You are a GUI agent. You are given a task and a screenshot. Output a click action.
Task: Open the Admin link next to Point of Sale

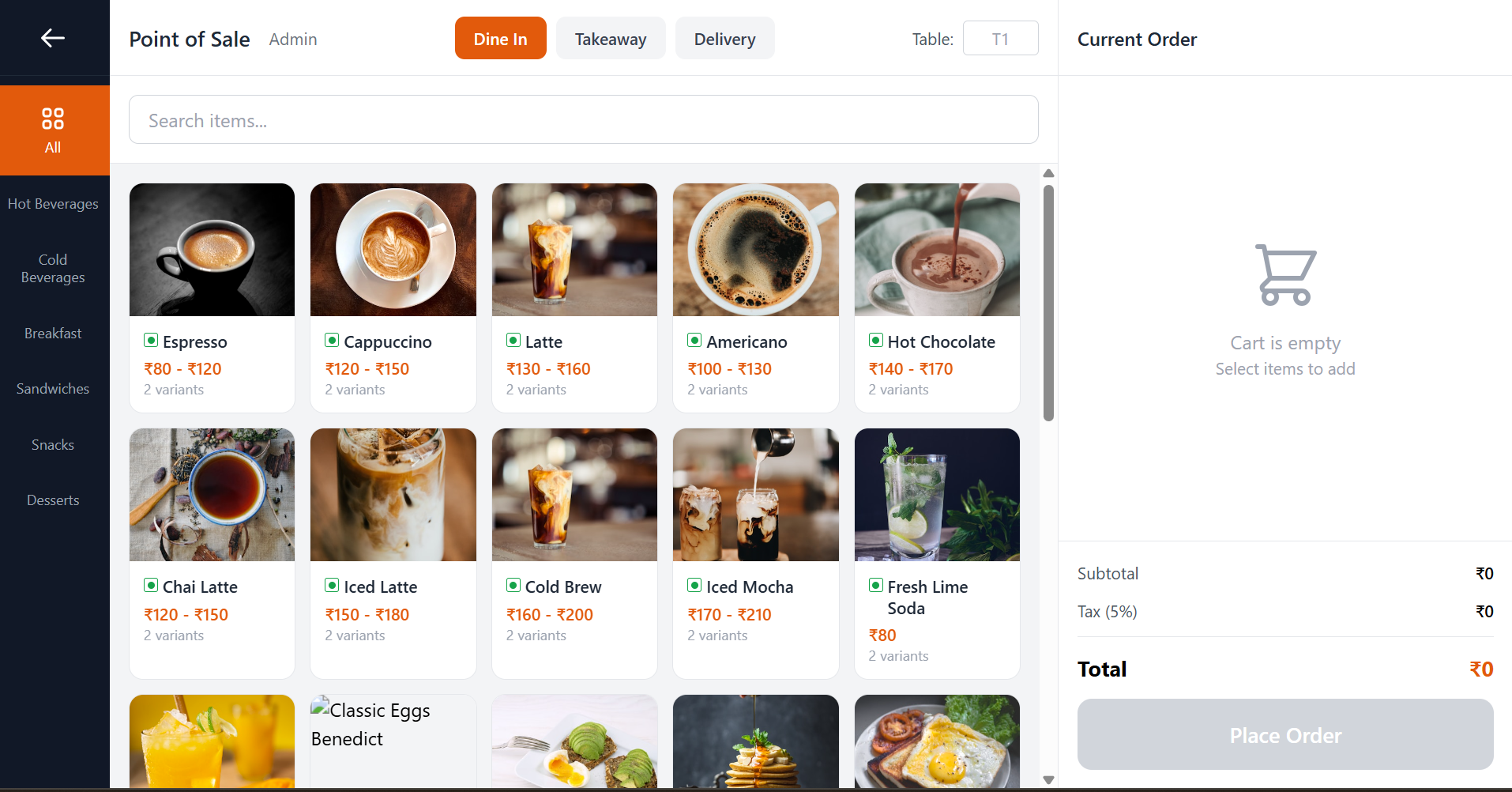292,39
